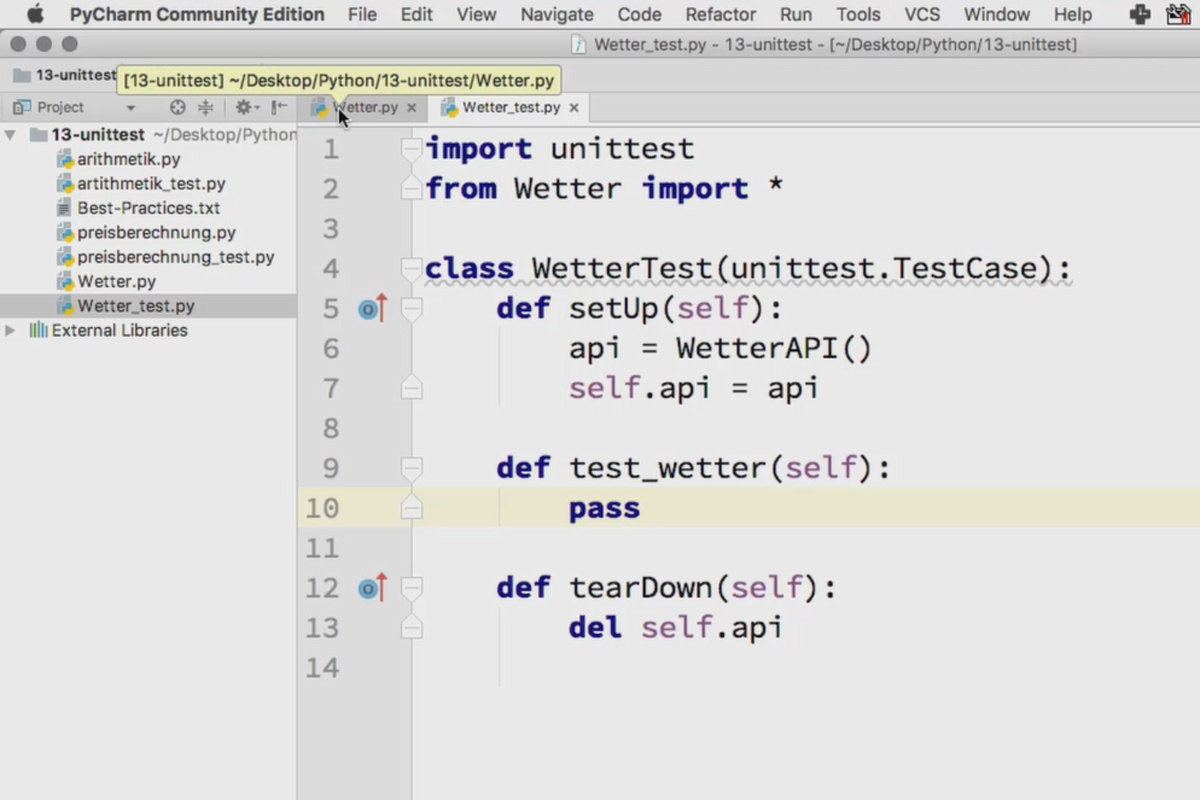Click the scroll from source target icon
The height and width of the screenshot is (800, 1200).
pos(178,107)
